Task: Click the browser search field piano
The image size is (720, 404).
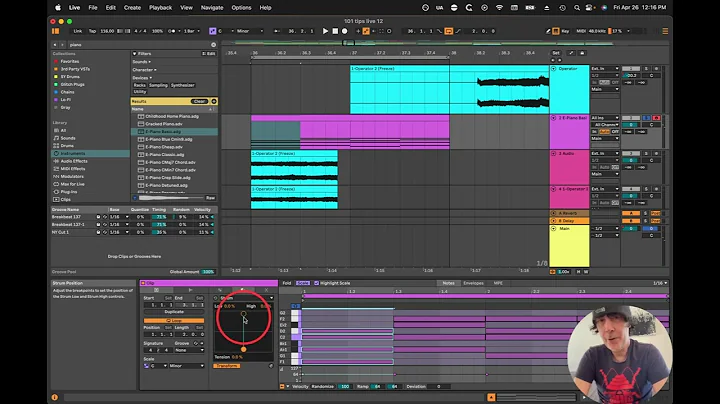Action: 138,45
